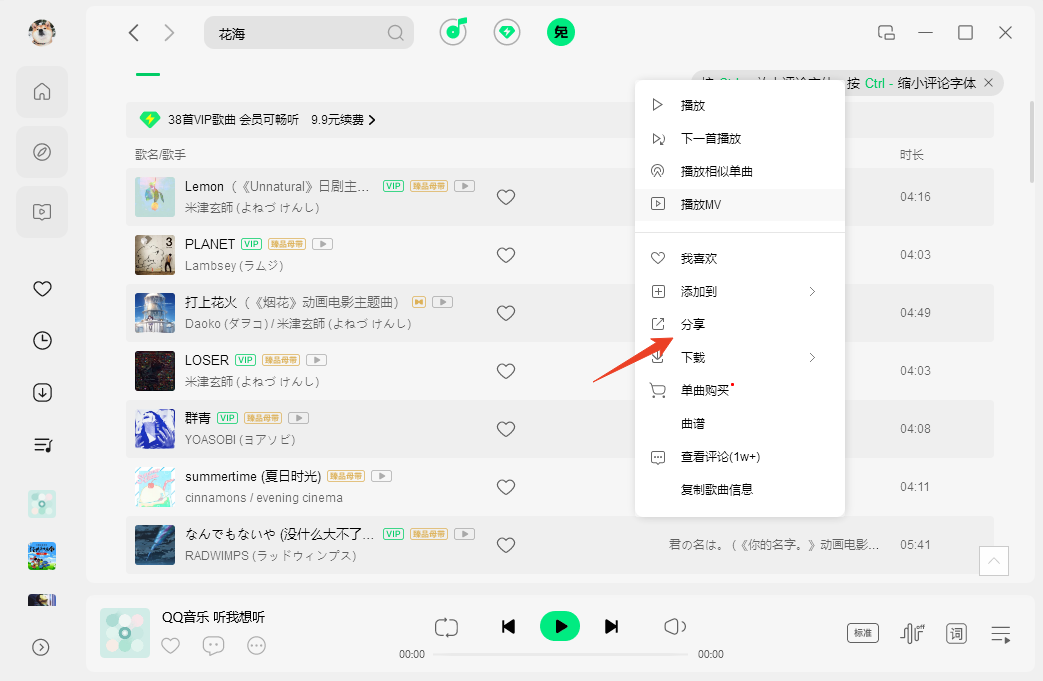This screenshot has height=681, width=1043.
Task: Like the song Lemon
Action: (506, 197)
